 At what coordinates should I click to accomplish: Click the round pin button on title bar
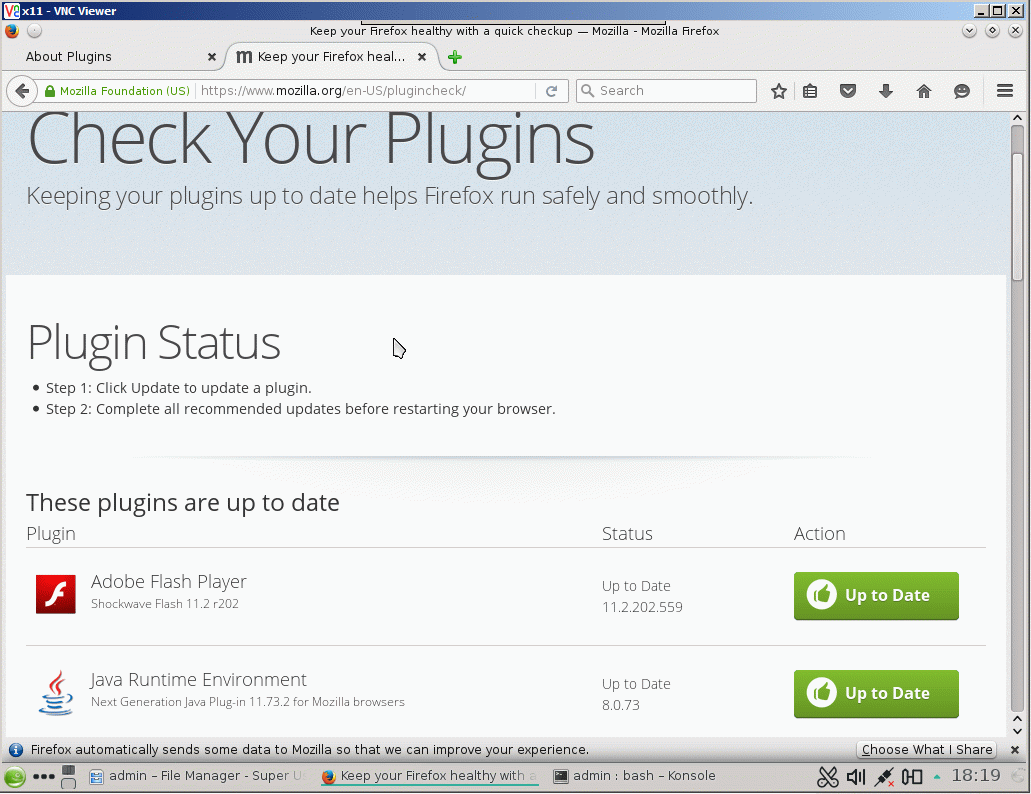34,31
